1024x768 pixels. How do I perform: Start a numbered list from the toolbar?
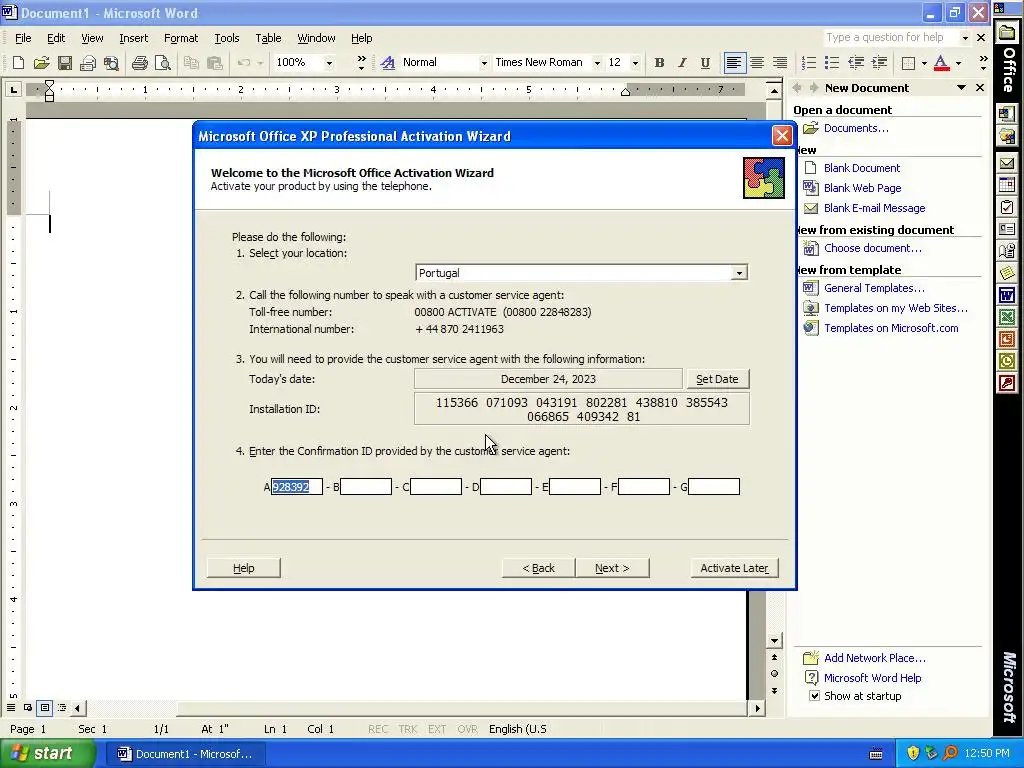tap(808, 63)
